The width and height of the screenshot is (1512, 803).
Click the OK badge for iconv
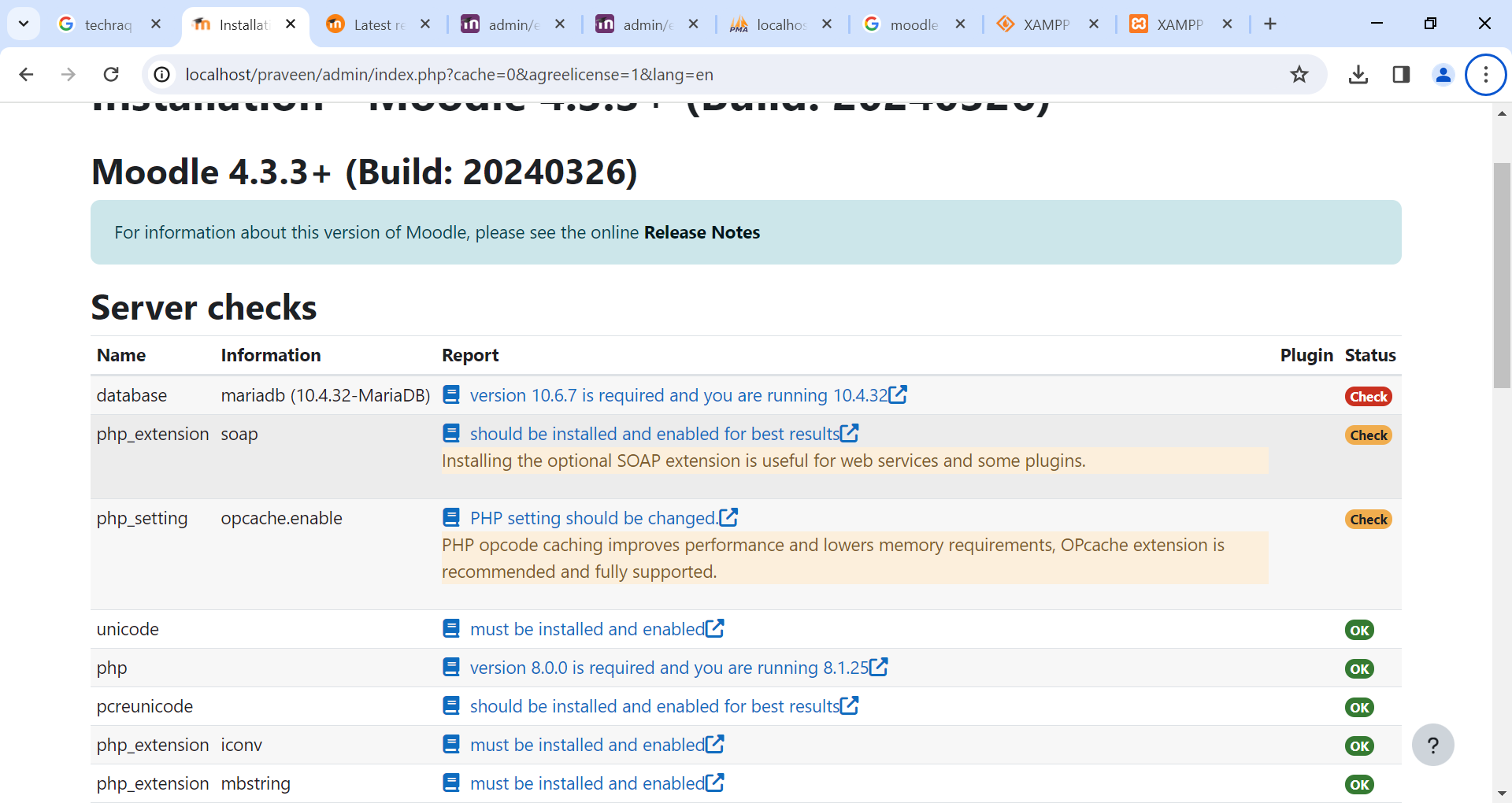[x=1359, y=746]
